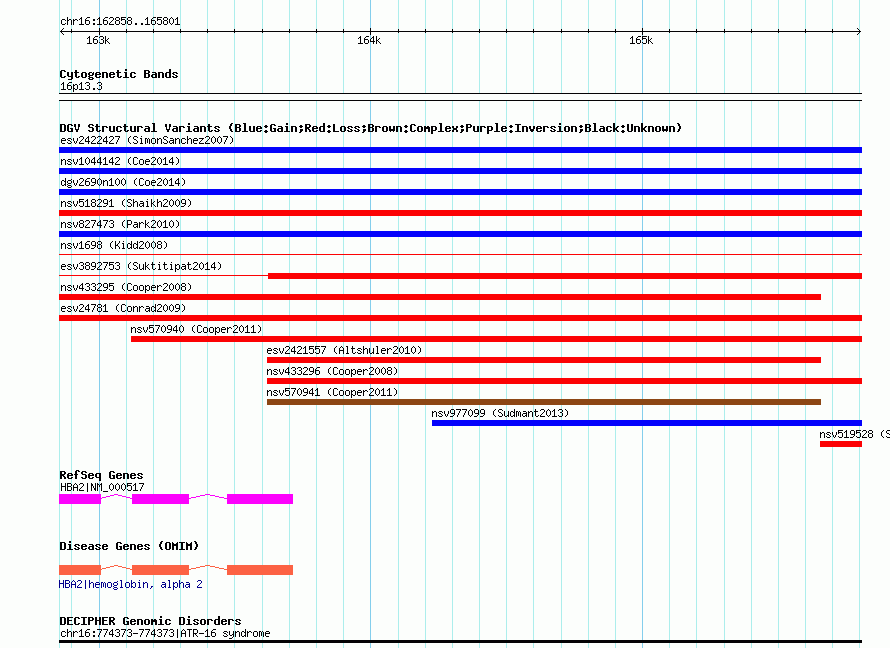Image resolution: width=890 pixels, height=648 pixels.
Task: Click the last orange OMIM gene exon
Action: [x=260, y=570]
